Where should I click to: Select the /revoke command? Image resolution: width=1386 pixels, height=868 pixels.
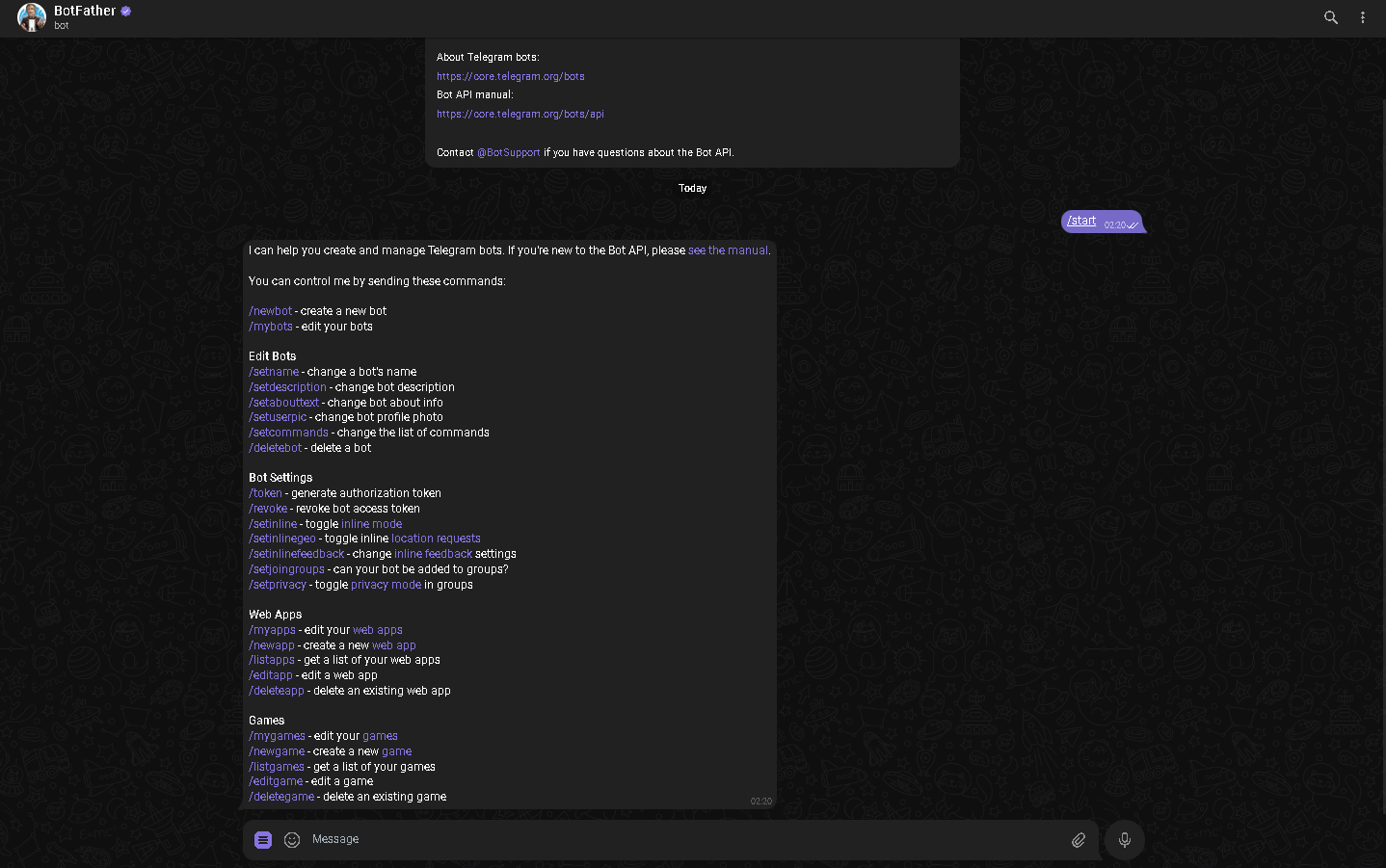(x=268, y=509)
